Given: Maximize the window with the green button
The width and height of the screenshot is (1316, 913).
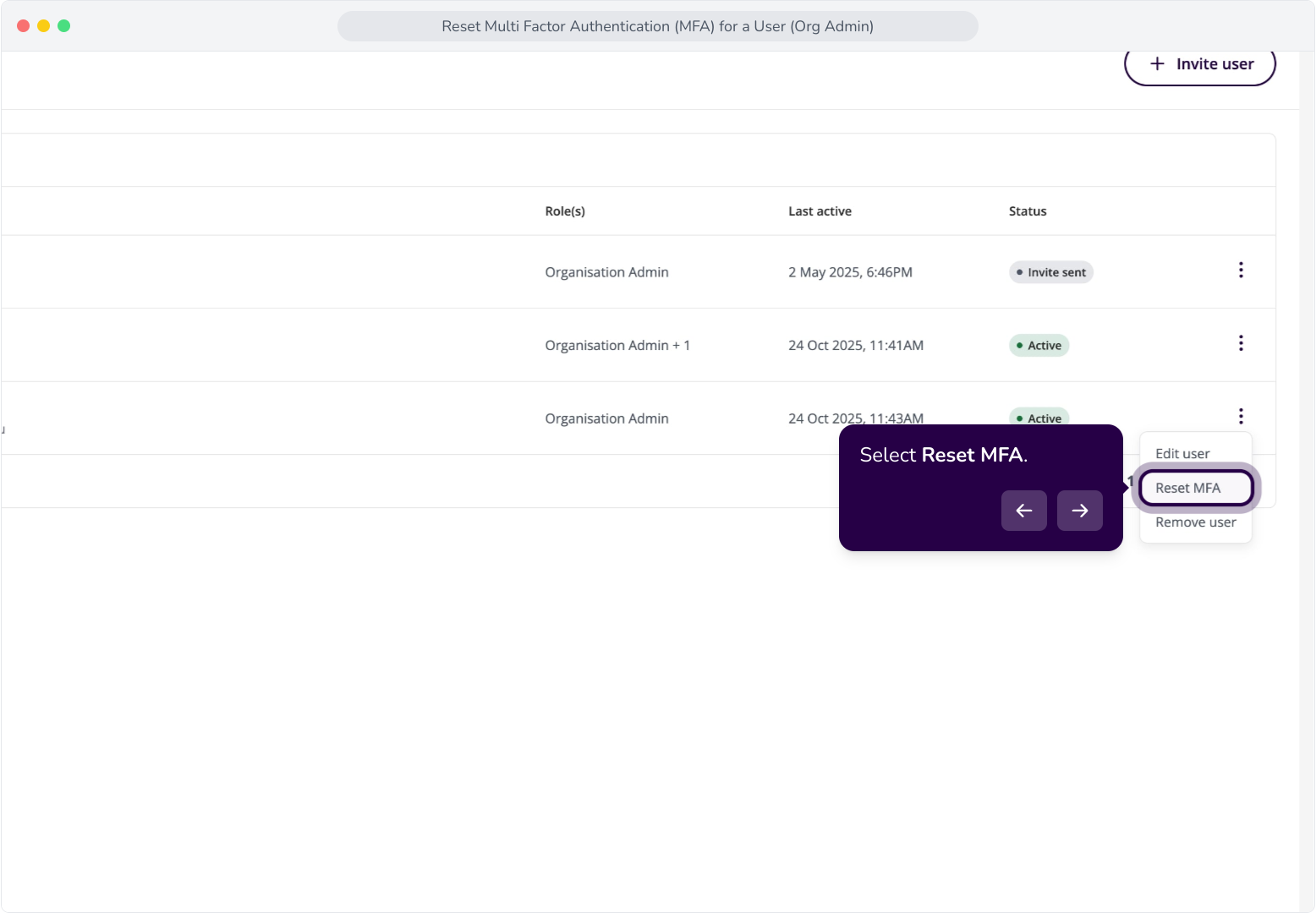Looking at the screenshot, I should click(64, 26).
